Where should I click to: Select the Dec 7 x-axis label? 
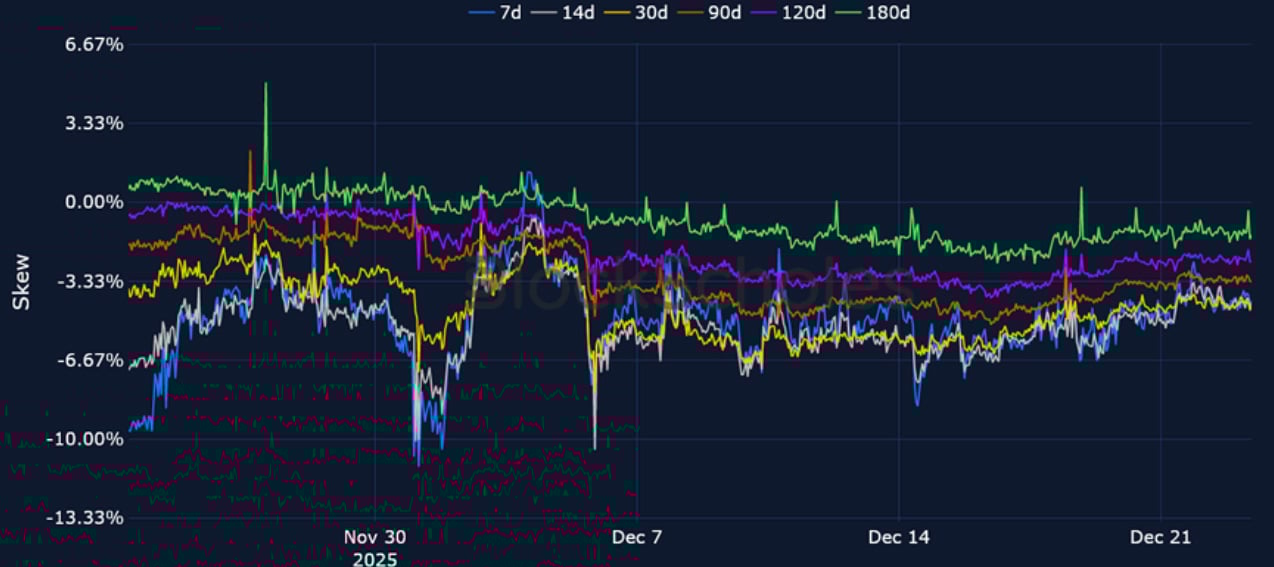637,537
